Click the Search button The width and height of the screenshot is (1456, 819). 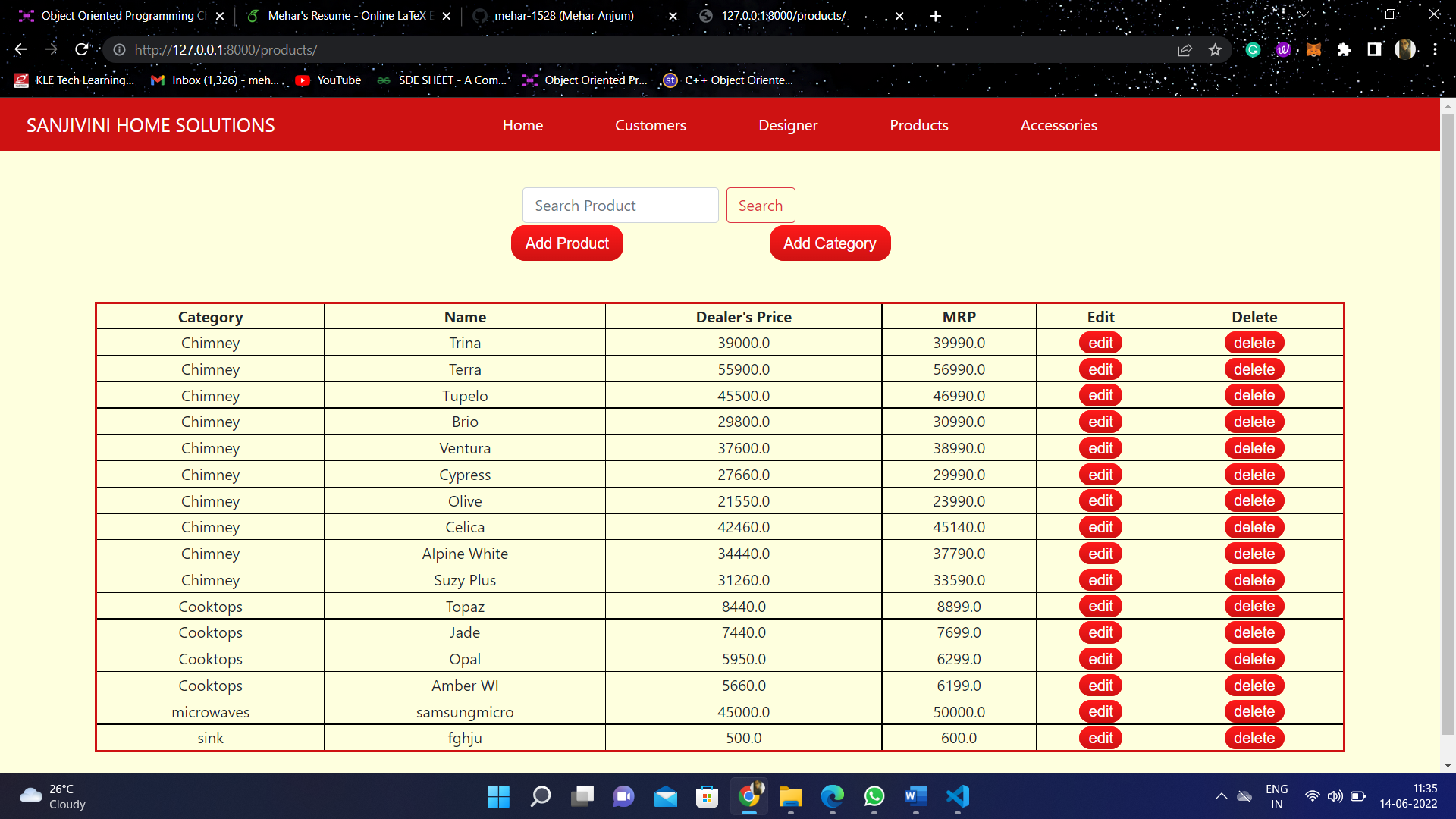pos(761,205)
